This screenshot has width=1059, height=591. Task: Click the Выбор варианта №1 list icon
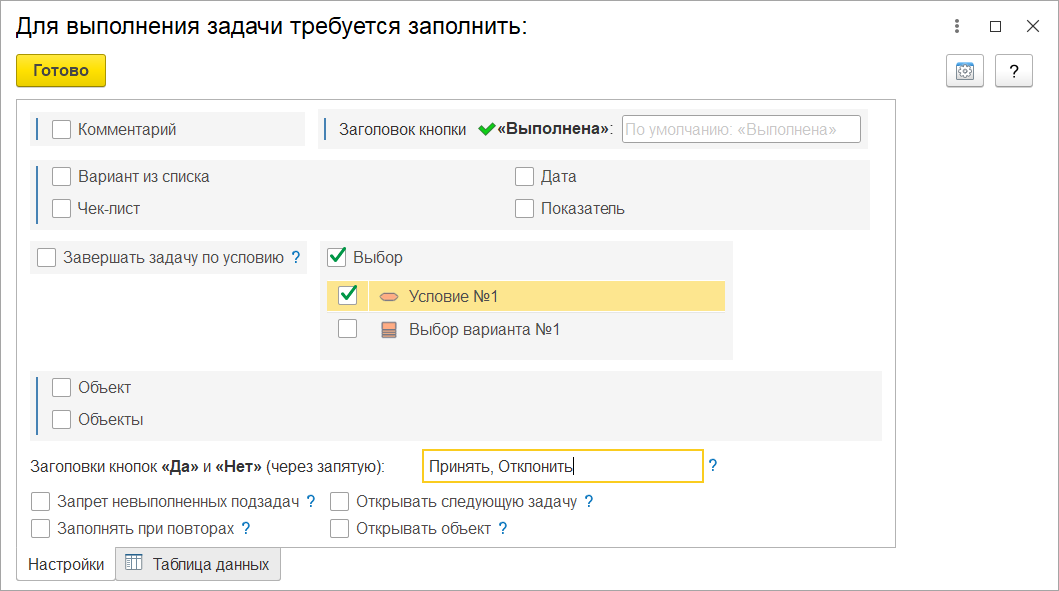[x=389, y=330]
